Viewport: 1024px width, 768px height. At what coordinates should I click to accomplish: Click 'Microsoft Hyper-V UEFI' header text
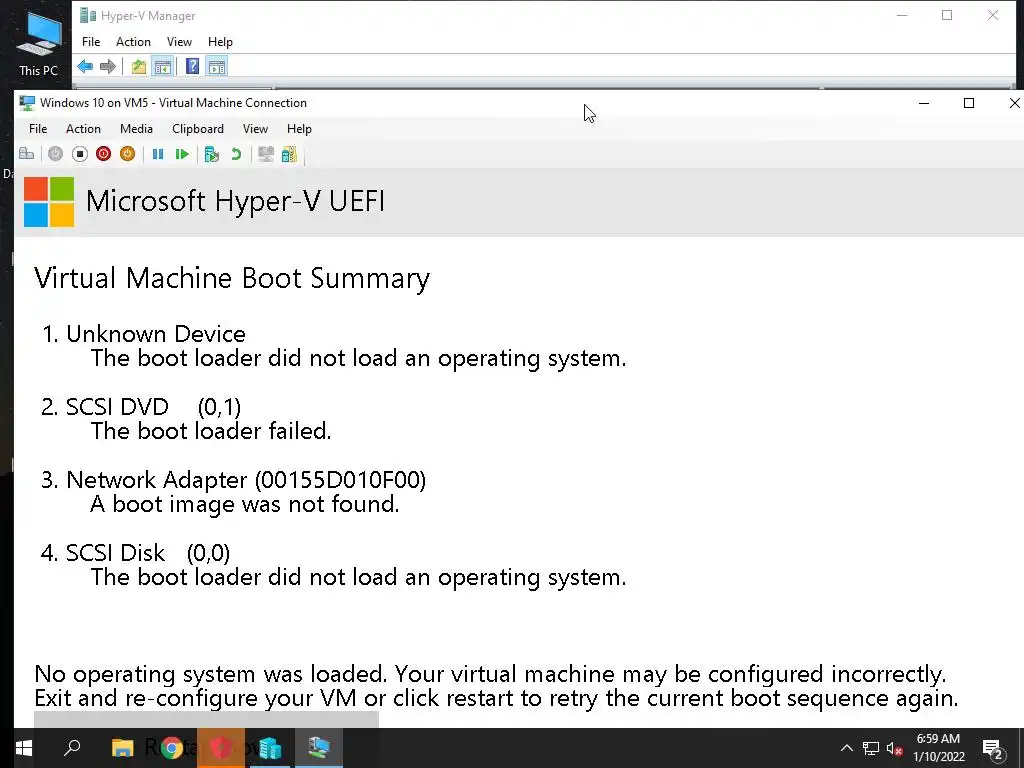(x=235, y=201)
